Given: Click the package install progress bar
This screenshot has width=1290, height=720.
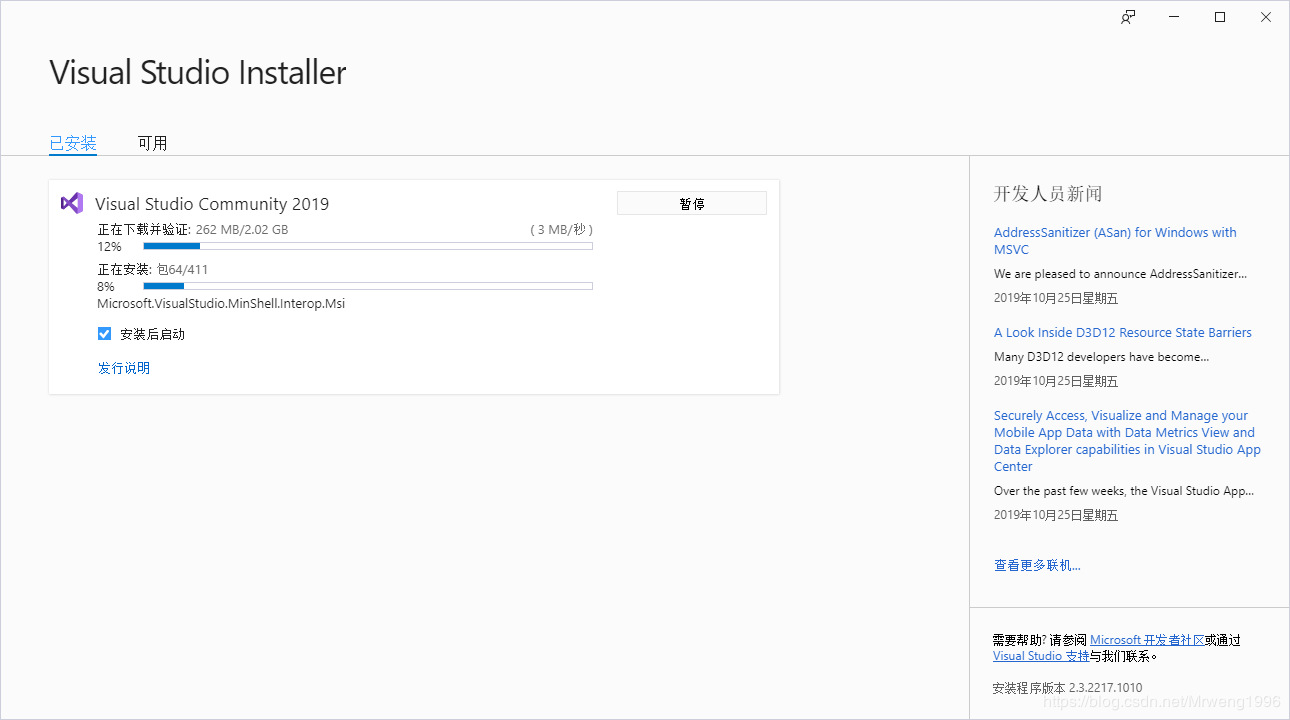Looking at the screenshot, I should (368, 286).
